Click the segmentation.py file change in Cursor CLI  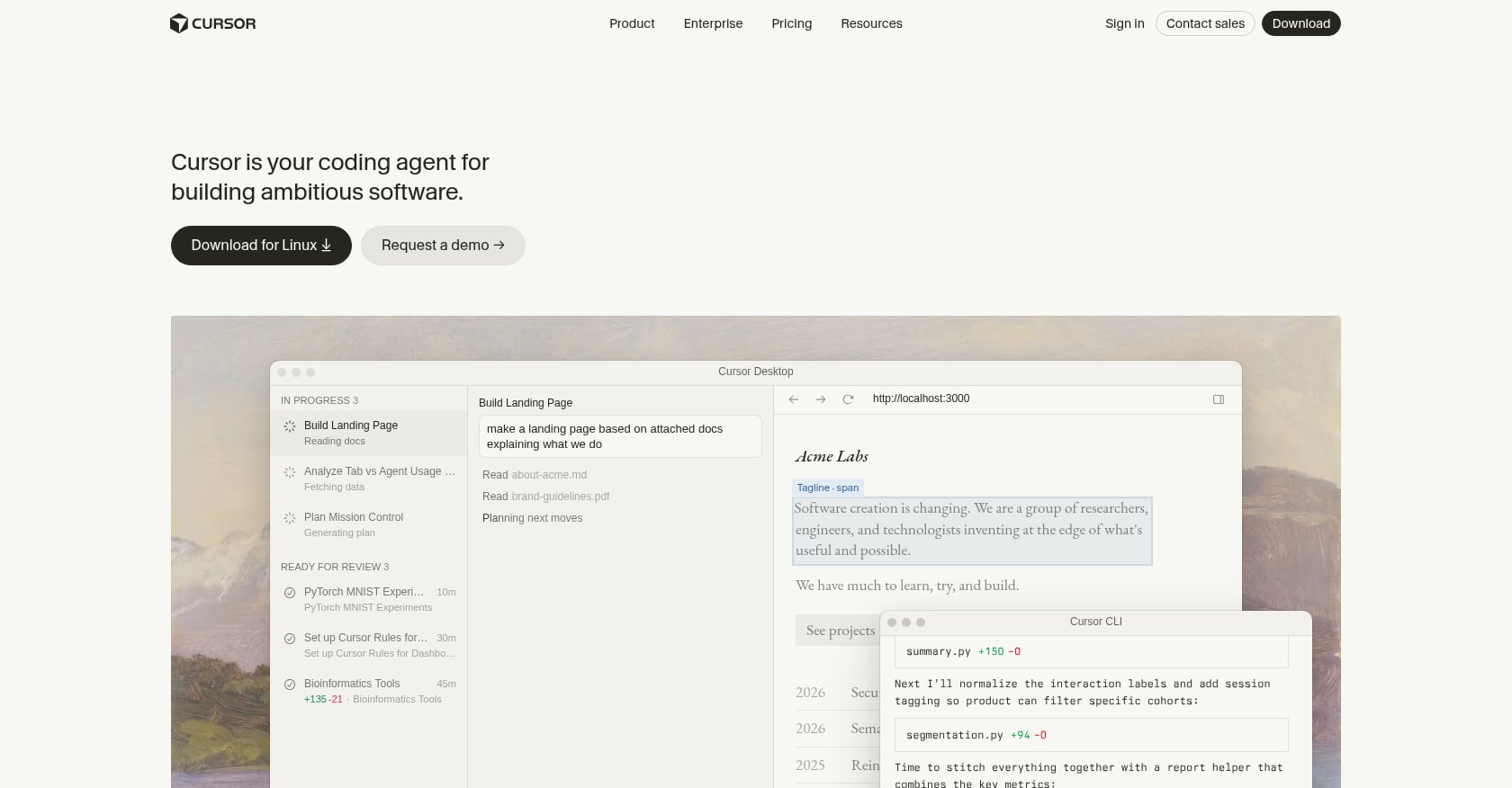click(x=1091, y=735)
